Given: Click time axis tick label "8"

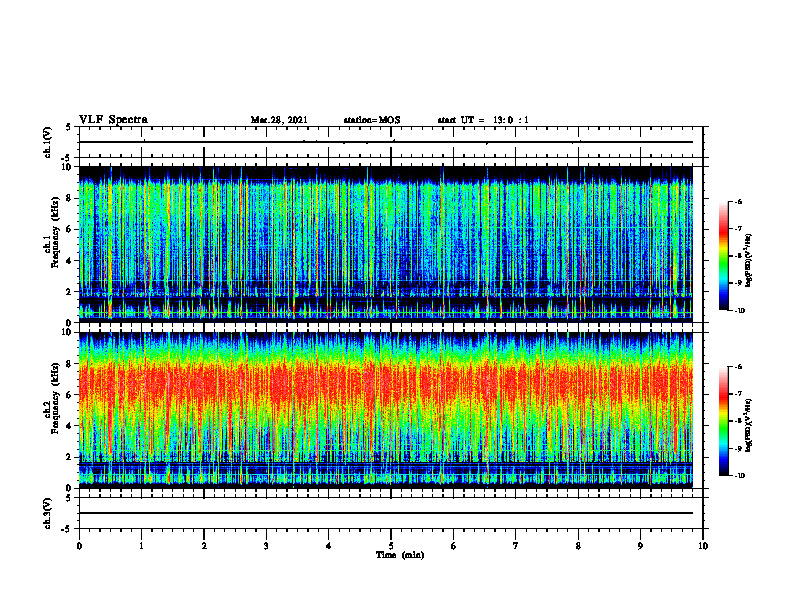Looking at the screenshot, I should pyautogui.click(x=578, y=546).
